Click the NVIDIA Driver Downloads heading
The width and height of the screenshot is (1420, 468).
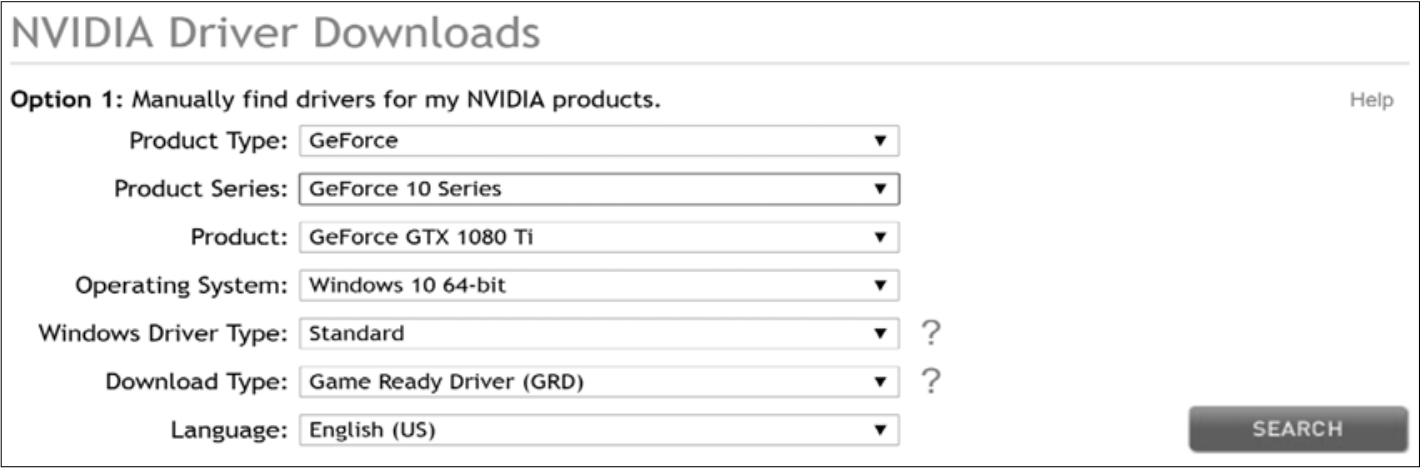click(x=275, y=34)
